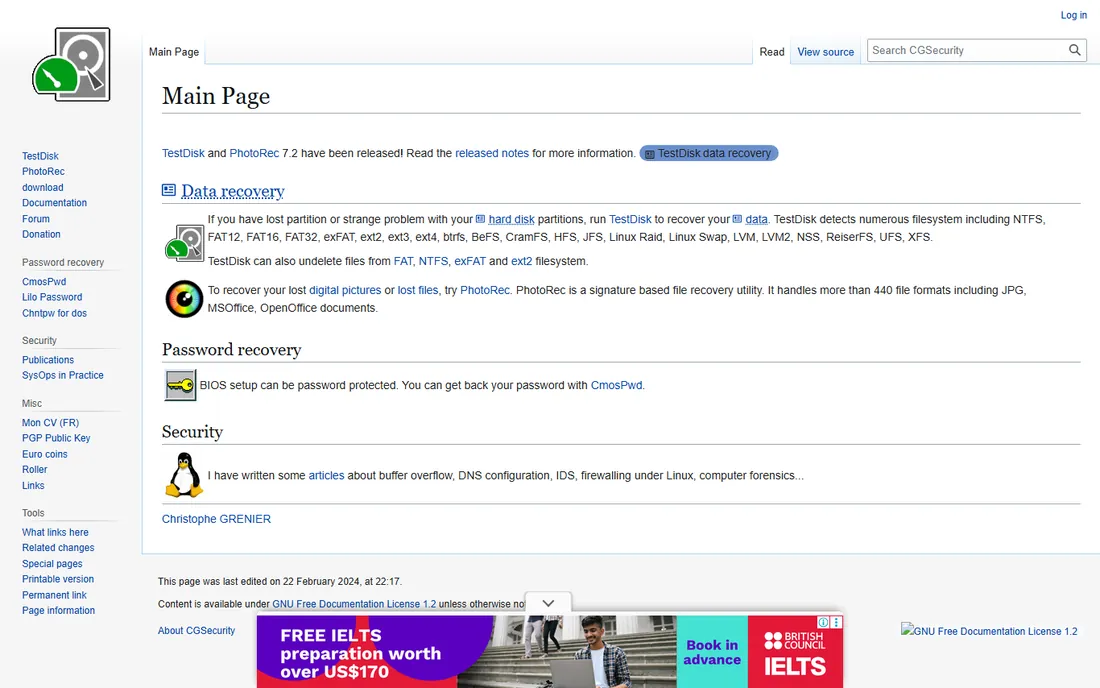Click the British Council IELTS logo in ad
This screenshot has width=1100, height=688.
795,655
